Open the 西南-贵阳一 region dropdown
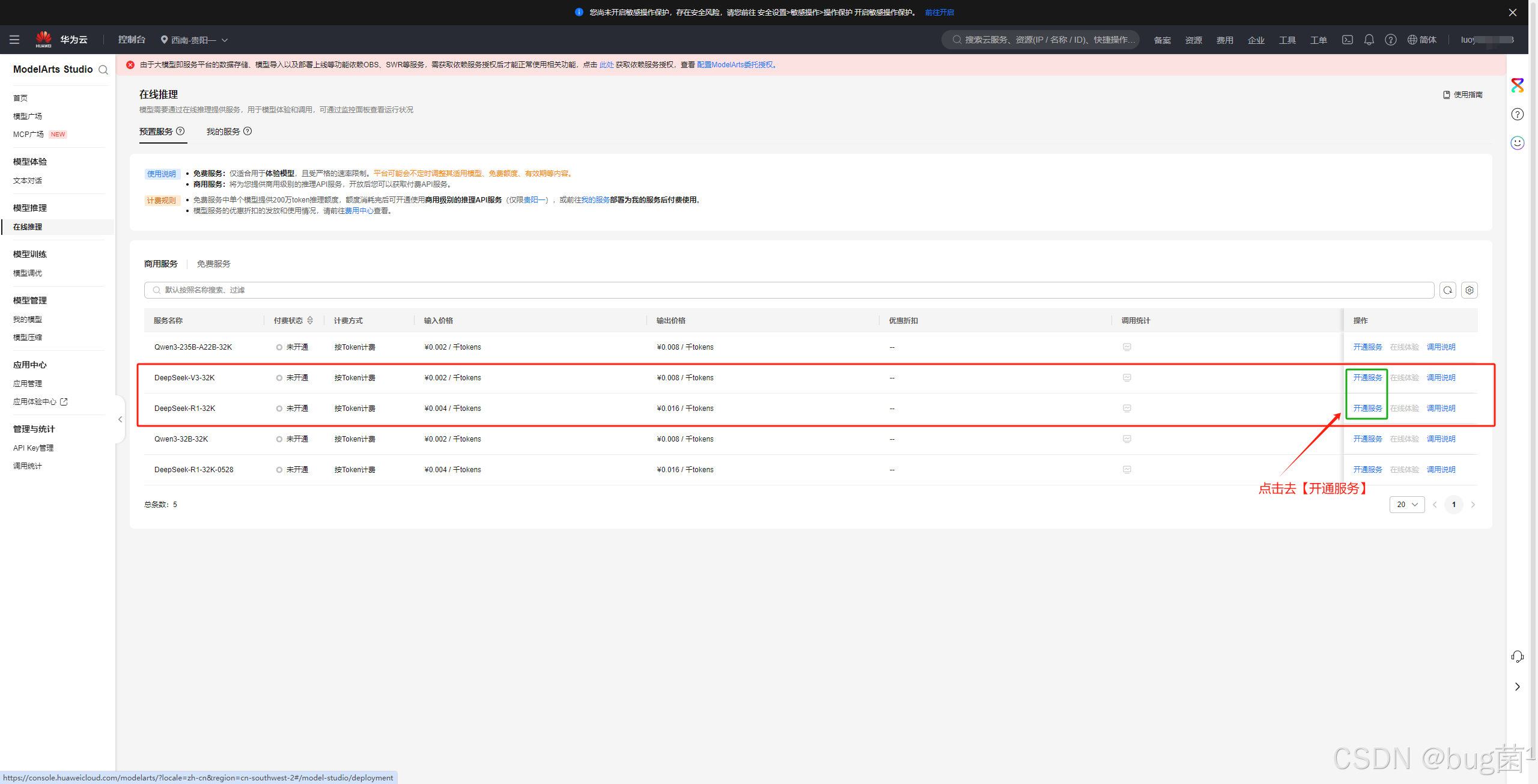Viewport: 1538px width, 784px height. [194, 40]
